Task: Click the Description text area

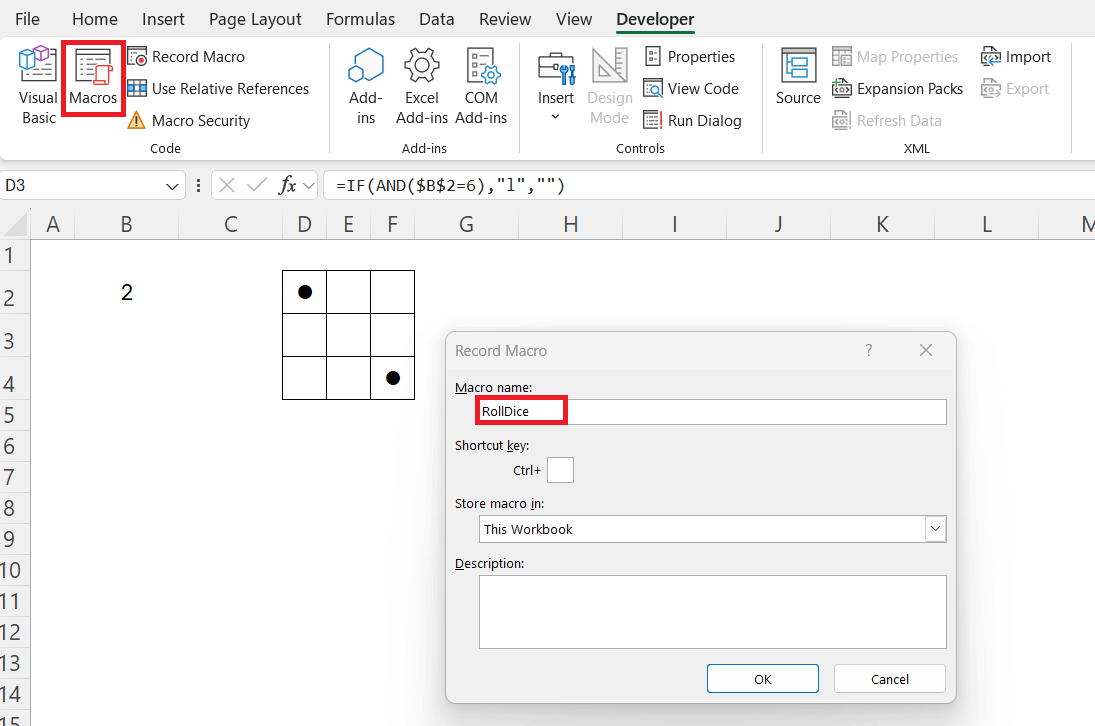Action: click(712, 612)
